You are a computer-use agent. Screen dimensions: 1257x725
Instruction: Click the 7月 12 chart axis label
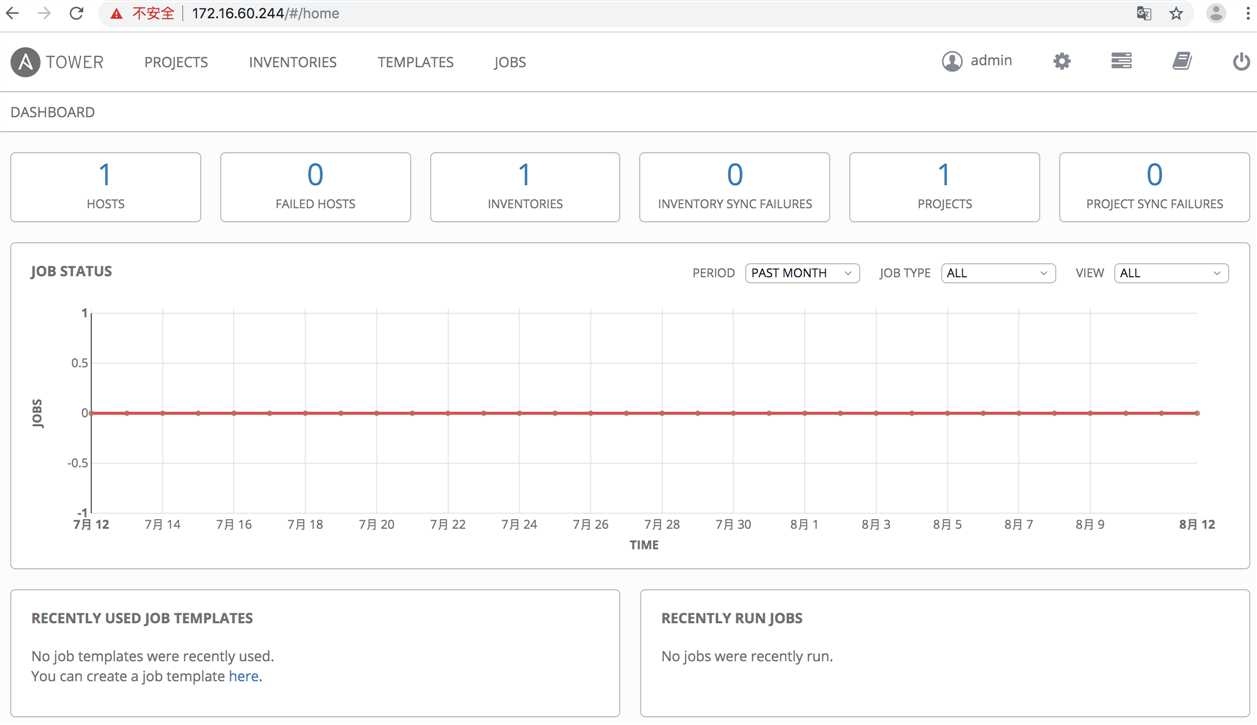tap(91, 525)
